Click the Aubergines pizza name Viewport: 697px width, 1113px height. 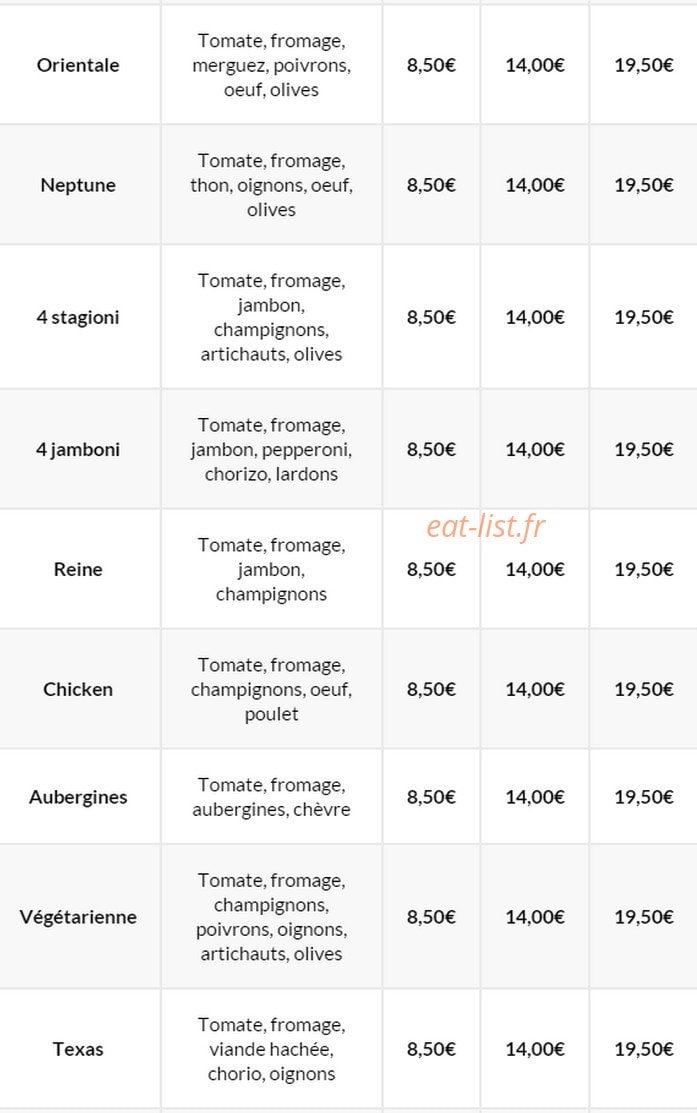pyautogui.click(x=78, y=797)
